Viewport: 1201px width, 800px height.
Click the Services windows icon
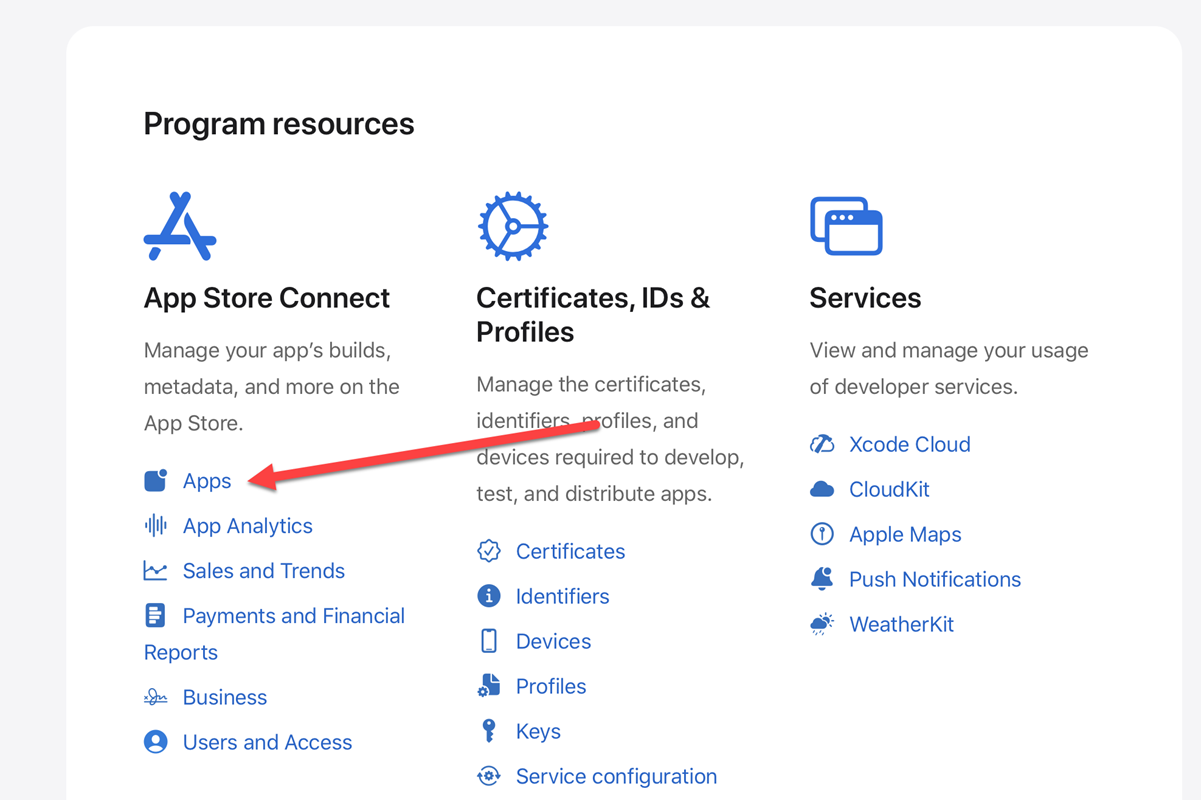846,226
